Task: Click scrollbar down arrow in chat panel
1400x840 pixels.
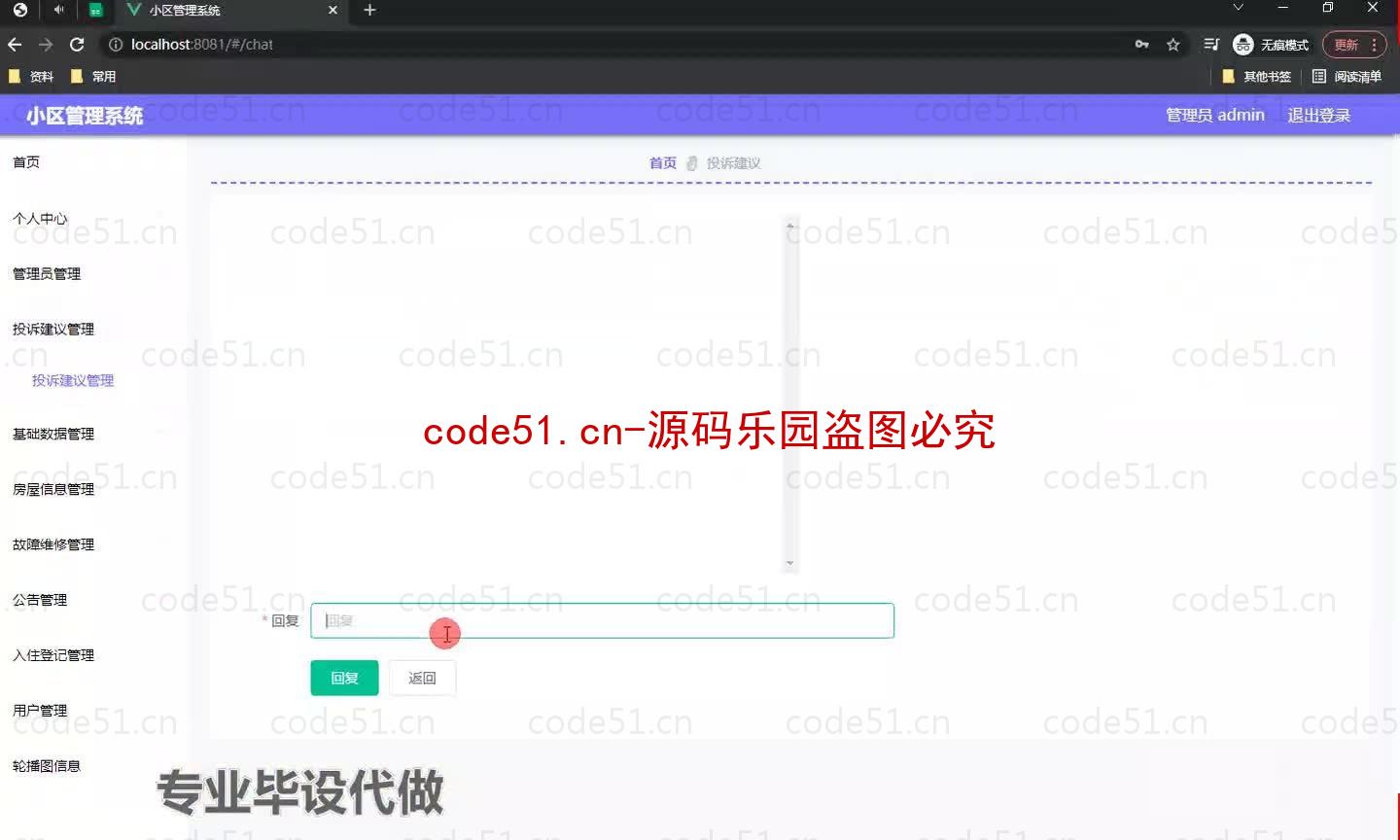Action: [x=790, y=564]
